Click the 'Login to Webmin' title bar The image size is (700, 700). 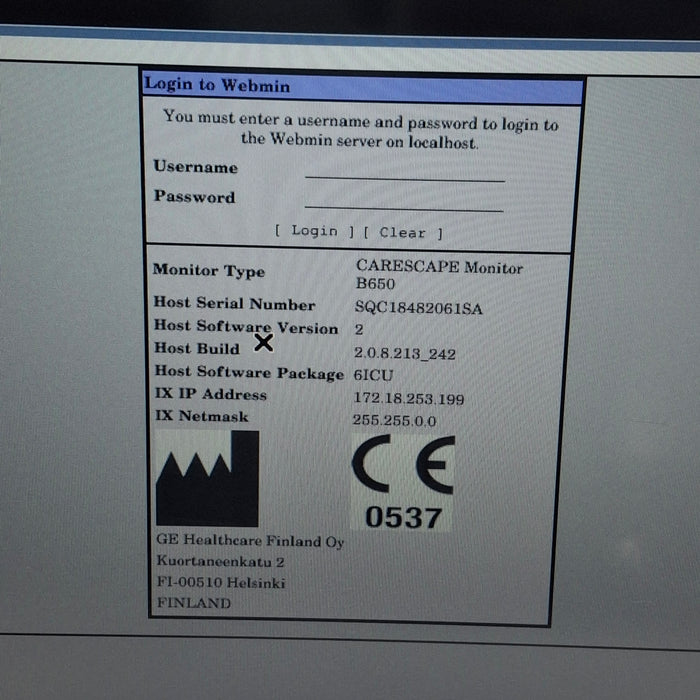[362, 86]
